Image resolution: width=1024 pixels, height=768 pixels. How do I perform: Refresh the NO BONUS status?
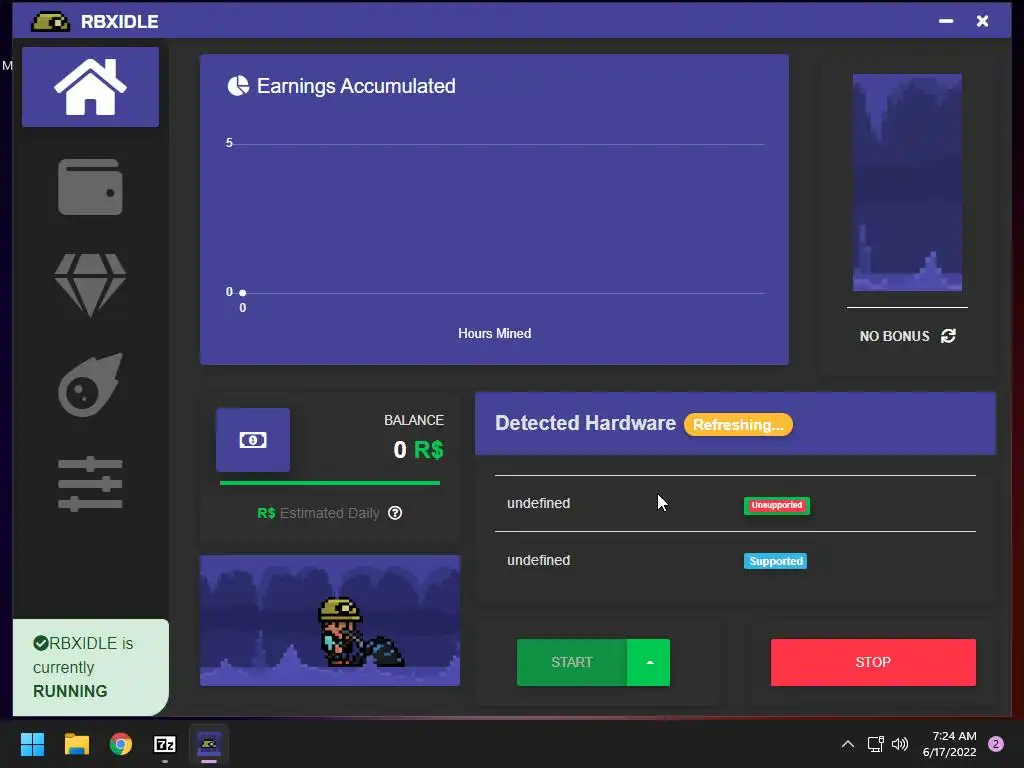[x=948, y=336]
